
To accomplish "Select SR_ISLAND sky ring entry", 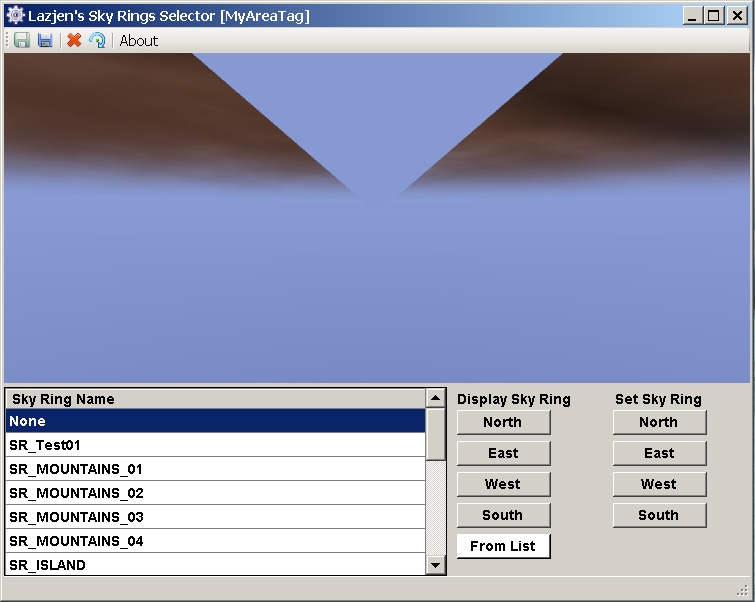I will (215, 565).
